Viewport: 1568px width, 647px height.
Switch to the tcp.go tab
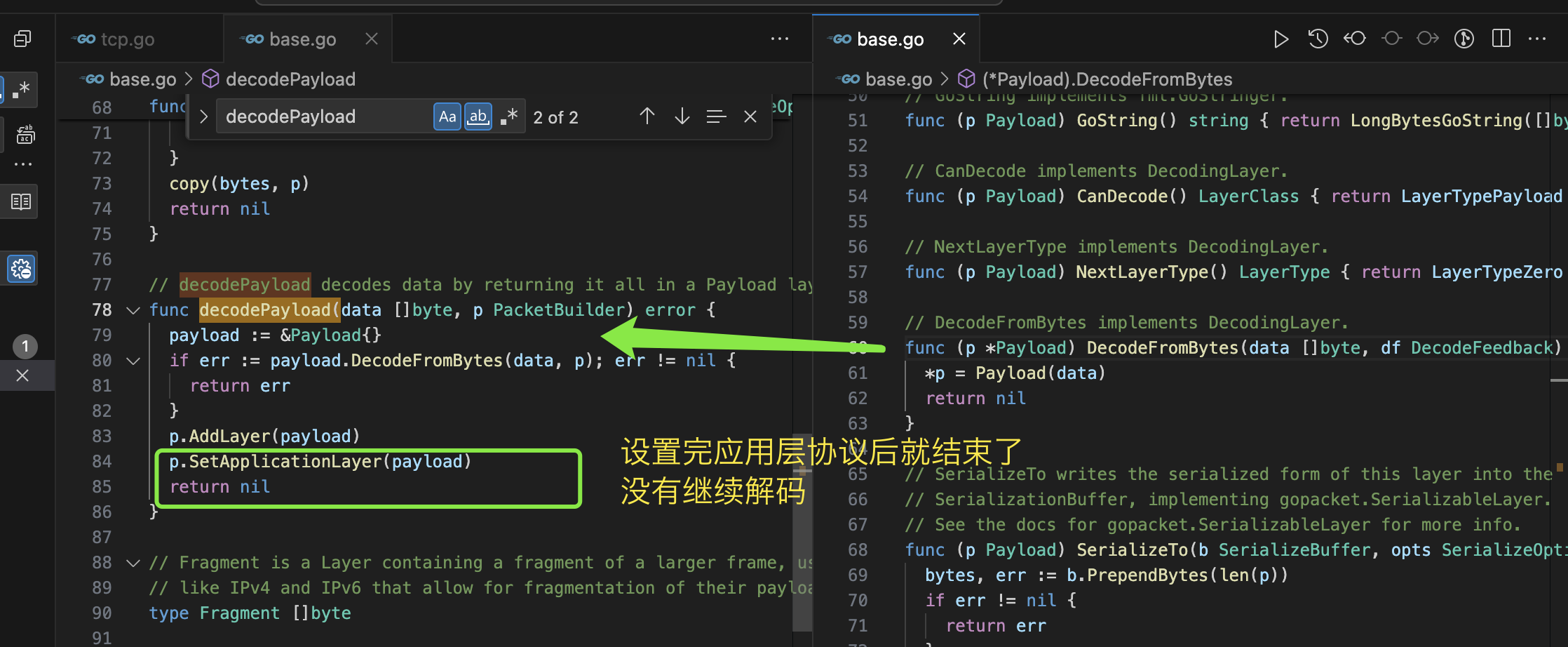[139, 39]
